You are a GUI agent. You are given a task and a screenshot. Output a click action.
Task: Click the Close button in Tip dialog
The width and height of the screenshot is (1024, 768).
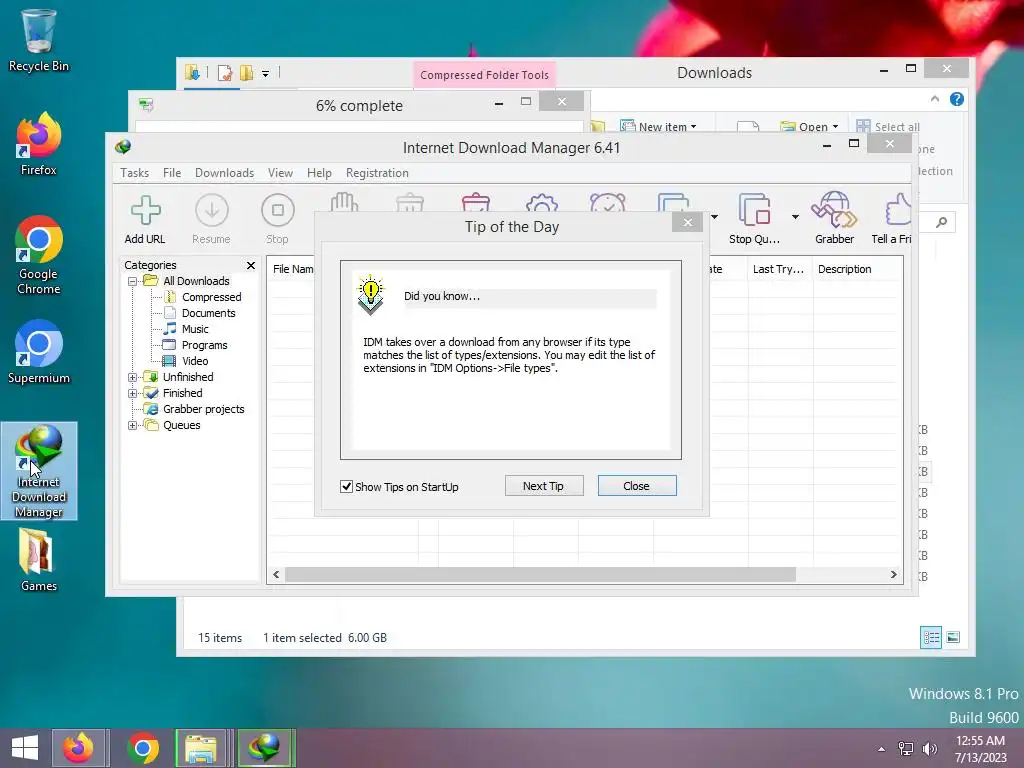tap(637, 486)
